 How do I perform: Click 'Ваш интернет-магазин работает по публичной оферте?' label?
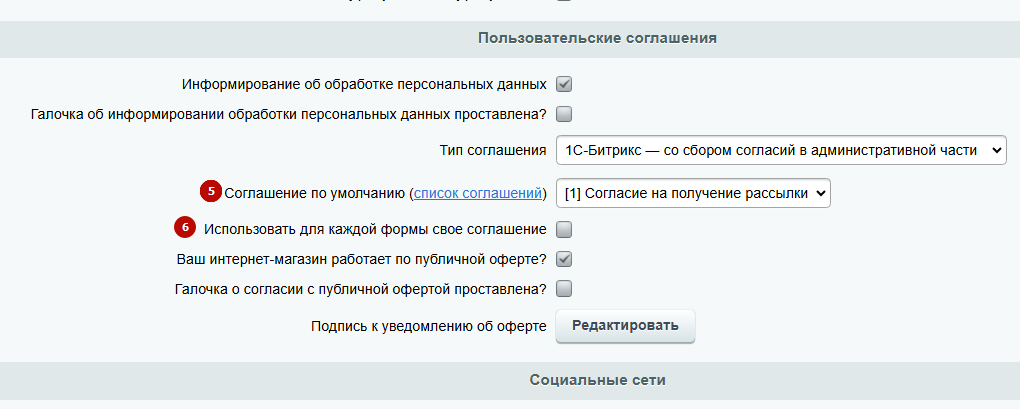click(362, 259)
